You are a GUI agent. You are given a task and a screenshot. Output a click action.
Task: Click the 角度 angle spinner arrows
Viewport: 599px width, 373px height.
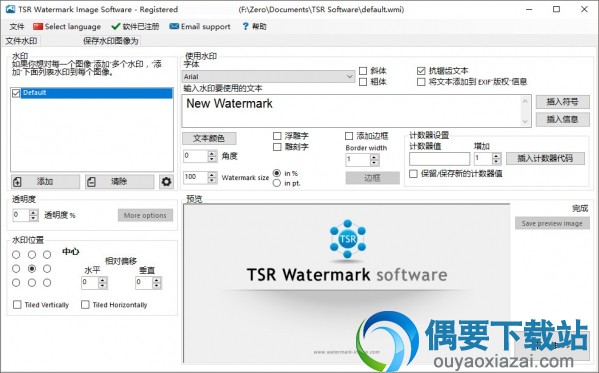212,156
